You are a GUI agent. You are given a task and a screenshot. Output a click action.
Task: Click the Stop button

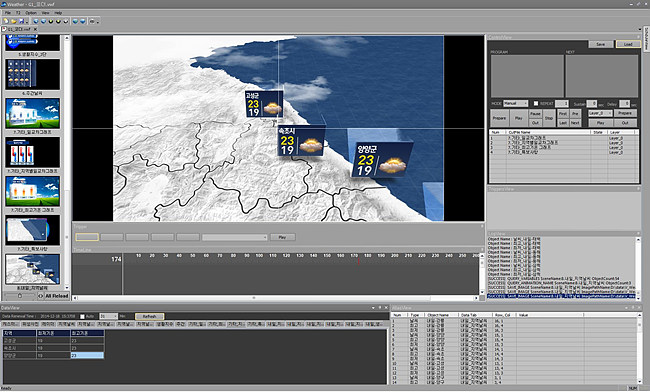pos(549,118)
